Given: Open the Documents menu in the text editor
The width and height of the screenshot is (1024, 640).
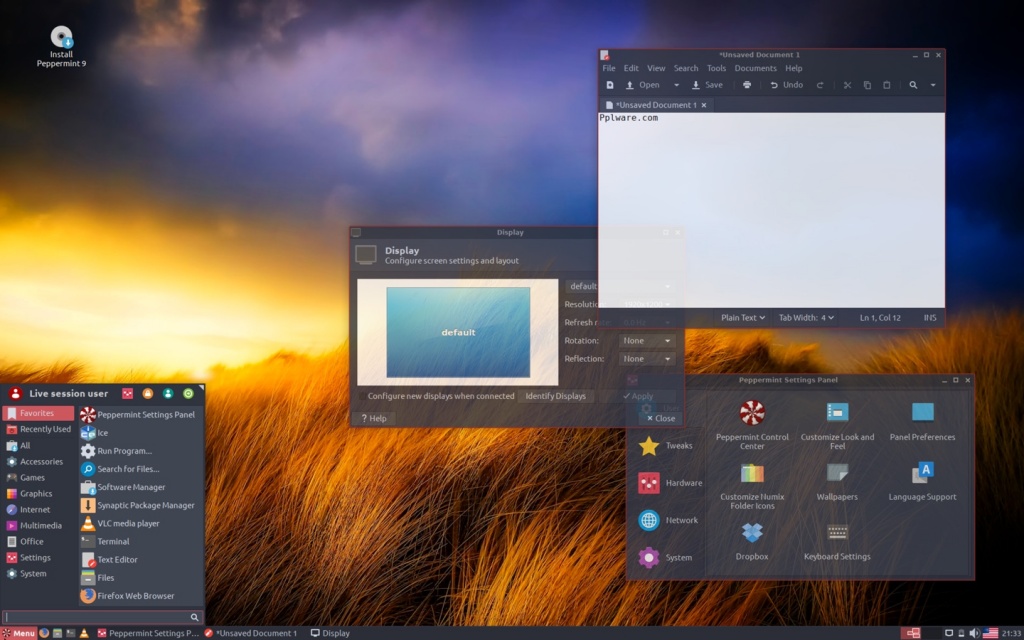Looking at the screenshot, I should pyautogui.click(x=755, y=68).
